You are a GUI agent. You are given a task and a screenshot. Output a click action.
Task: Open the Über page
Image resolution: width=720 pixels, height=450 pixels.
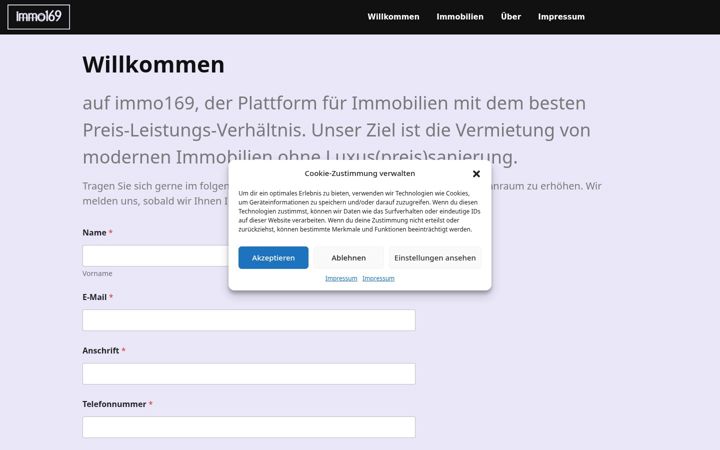pos(511,17)
